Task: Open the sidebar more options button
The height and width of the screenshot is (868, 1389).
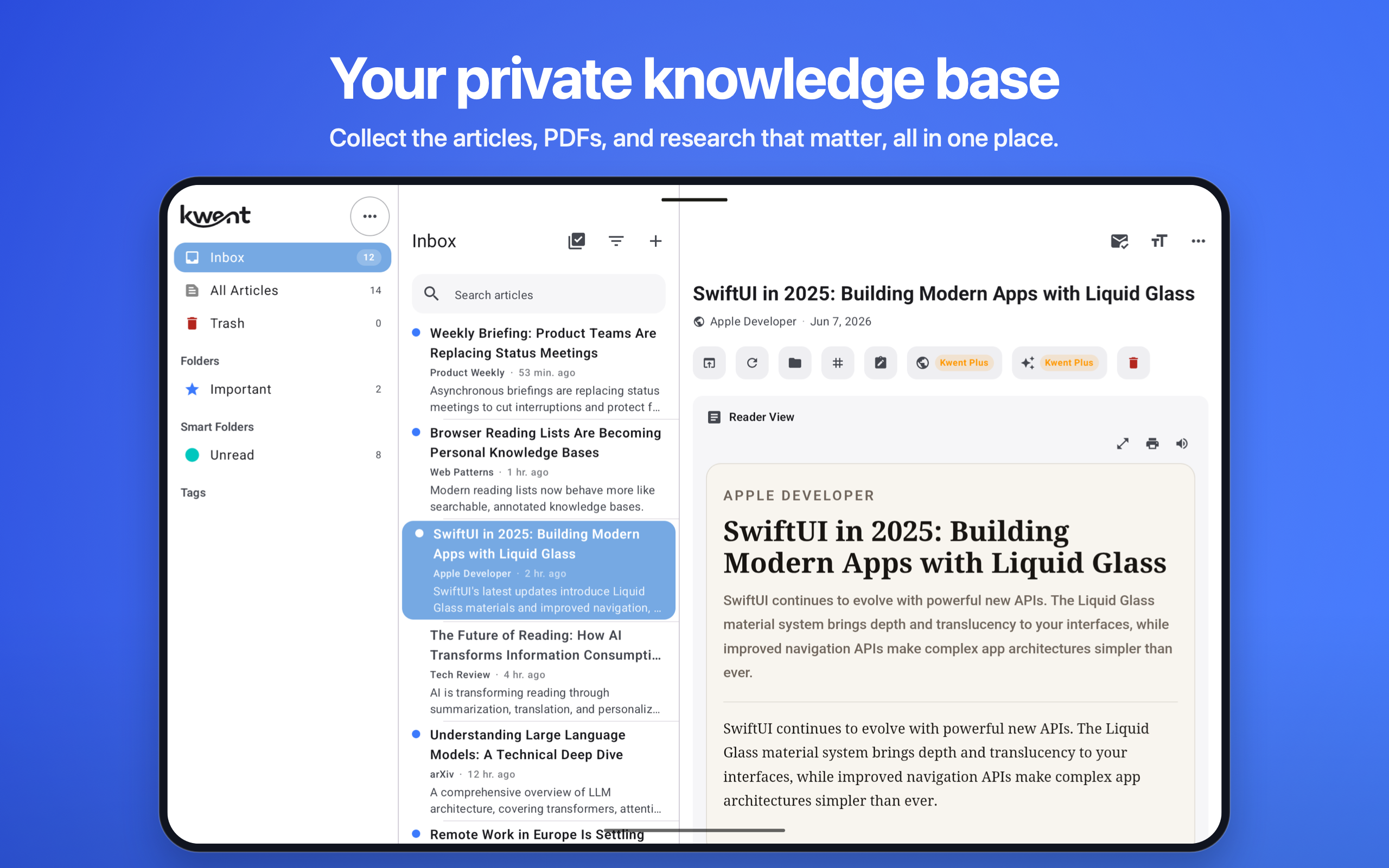Action: (x=369, y=216)
